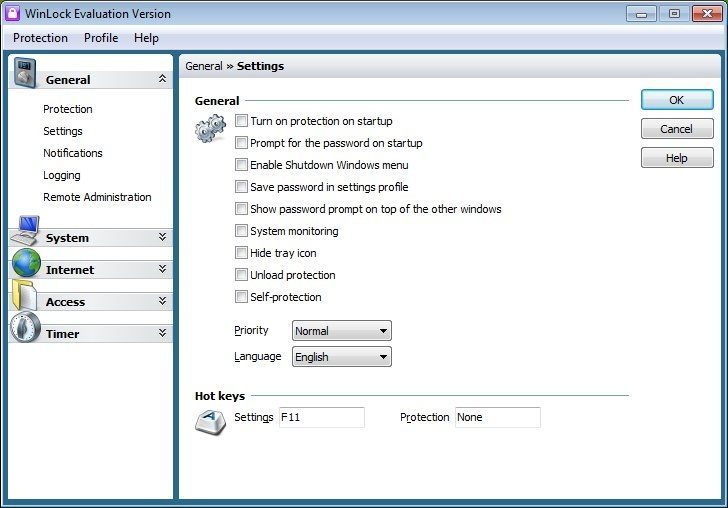The height and width of the screenshot is (508, 728).
Task: Enable the Self-protection checkbox
Action: coord(241,297)
